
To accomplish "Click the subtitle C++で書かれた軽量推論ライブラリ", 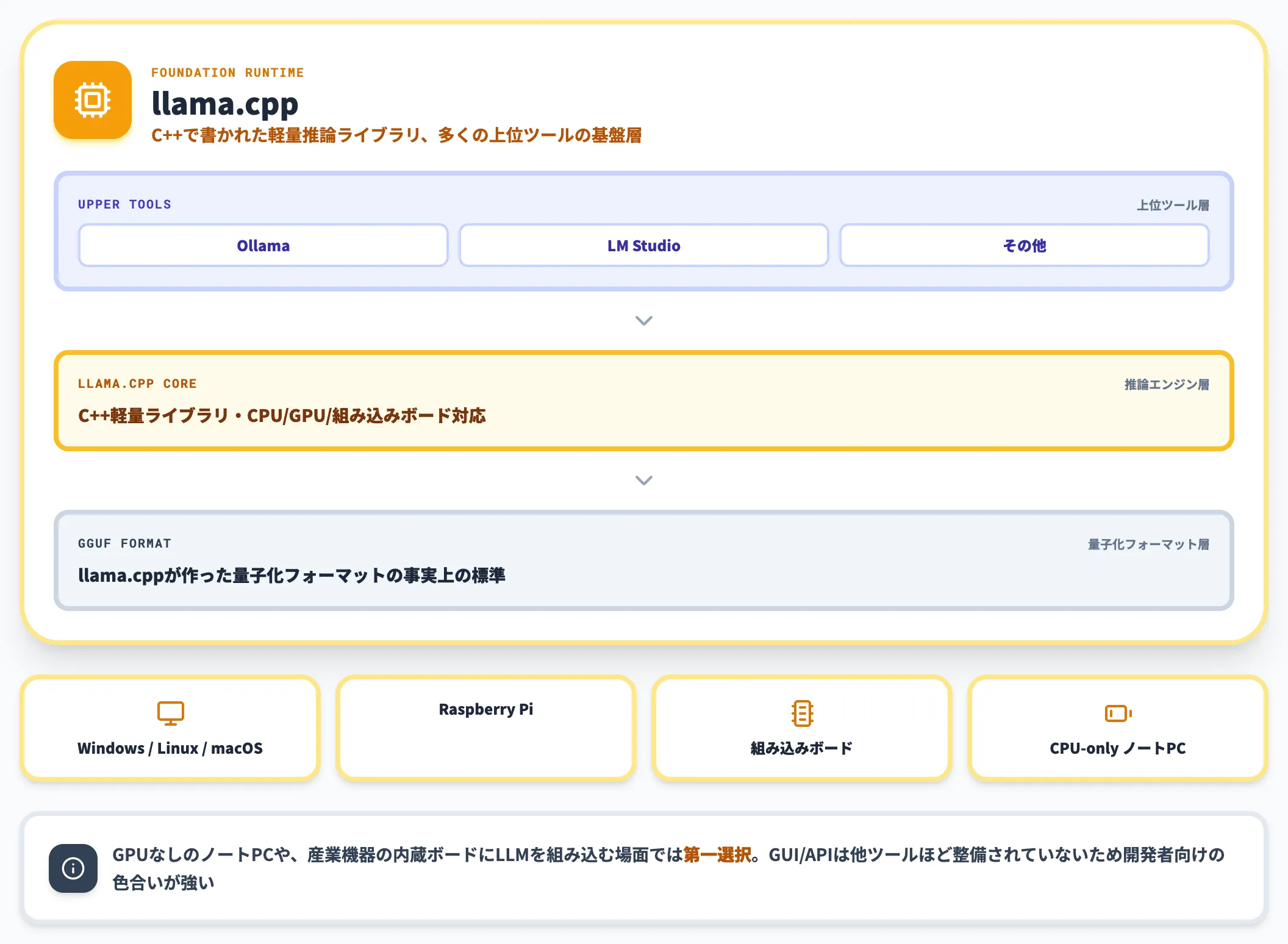I will [x=396, y=135].
